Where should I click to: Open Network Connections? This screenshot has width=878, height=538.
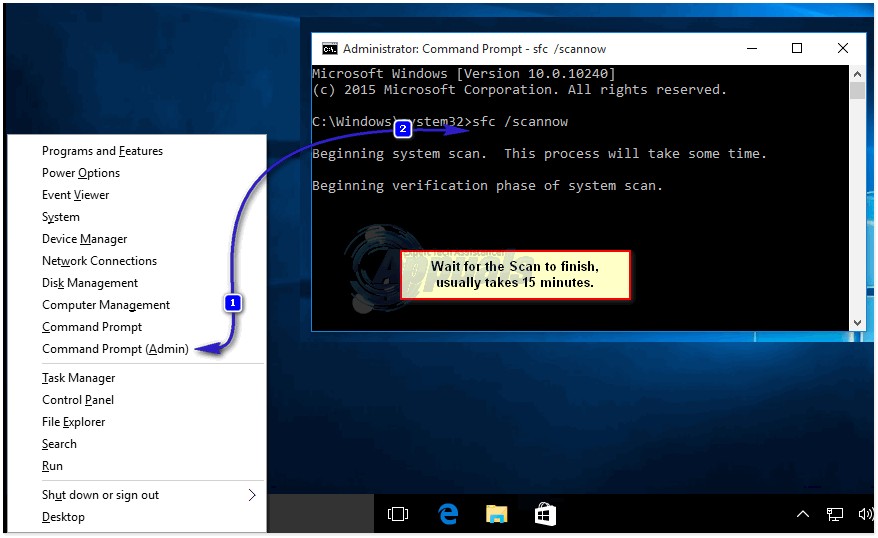coord(99,261)
